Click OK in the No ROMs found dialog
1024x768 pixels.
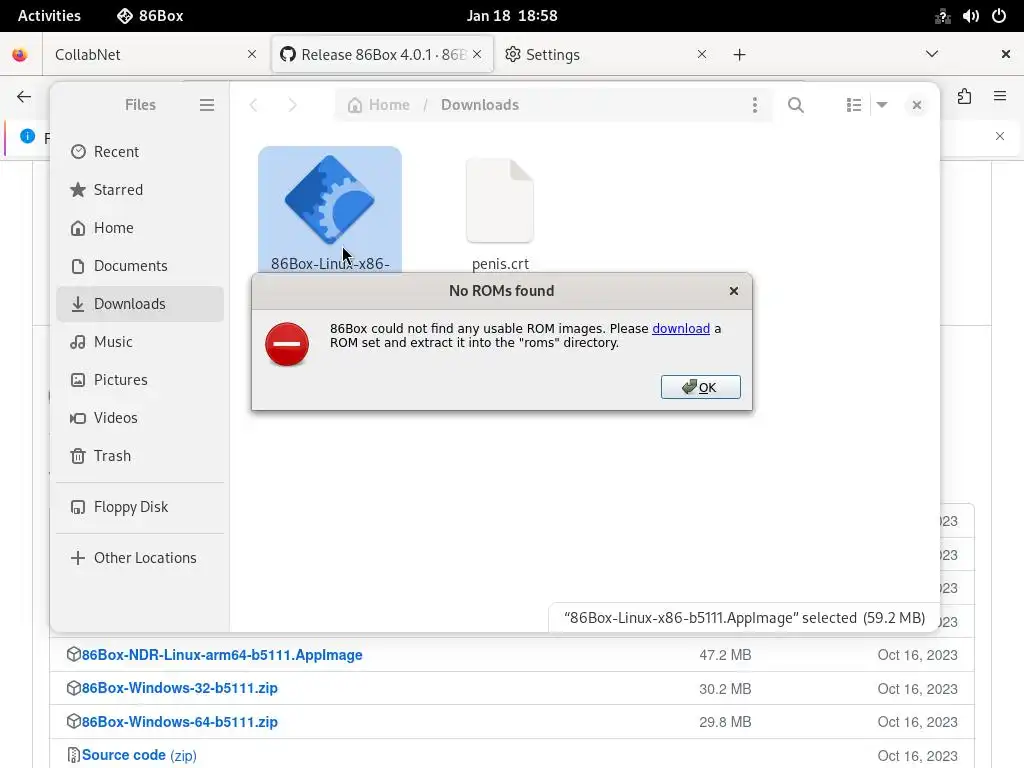point(700,387)
